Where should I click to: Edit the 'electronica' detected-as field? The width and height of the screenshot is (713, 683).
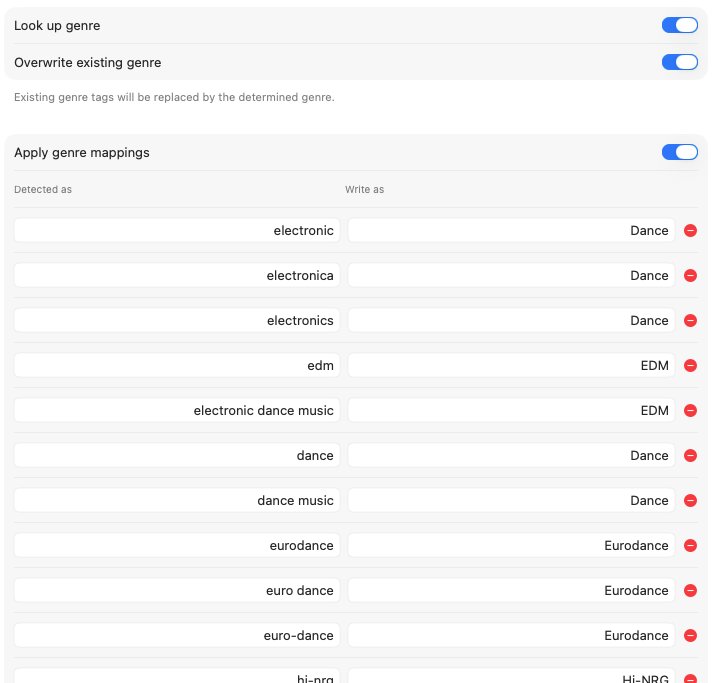177,276
